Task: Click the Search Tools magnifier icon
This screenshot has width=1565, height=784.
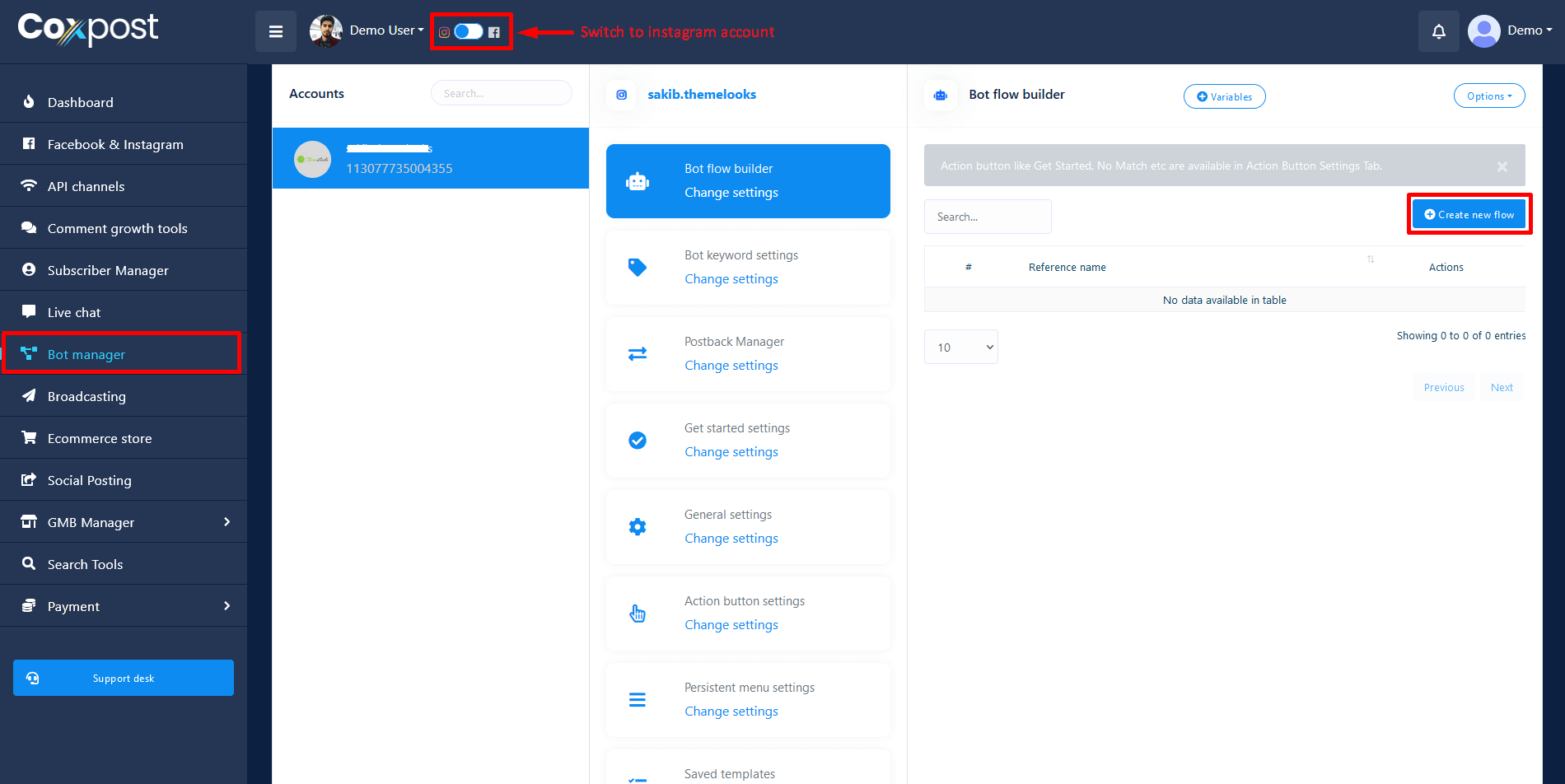Action: point(29,563)
